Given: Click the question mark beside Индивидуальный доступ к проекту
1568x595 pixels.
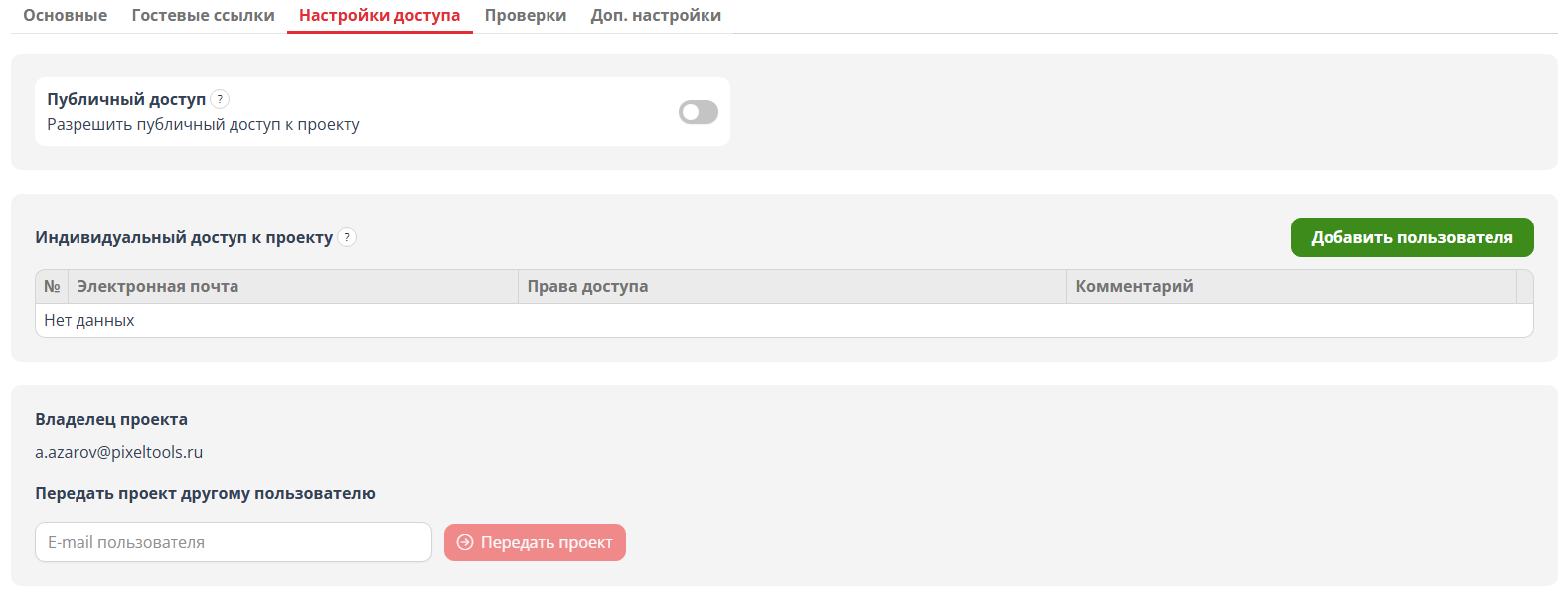Looking at the screenshot, I should [347, 237].
